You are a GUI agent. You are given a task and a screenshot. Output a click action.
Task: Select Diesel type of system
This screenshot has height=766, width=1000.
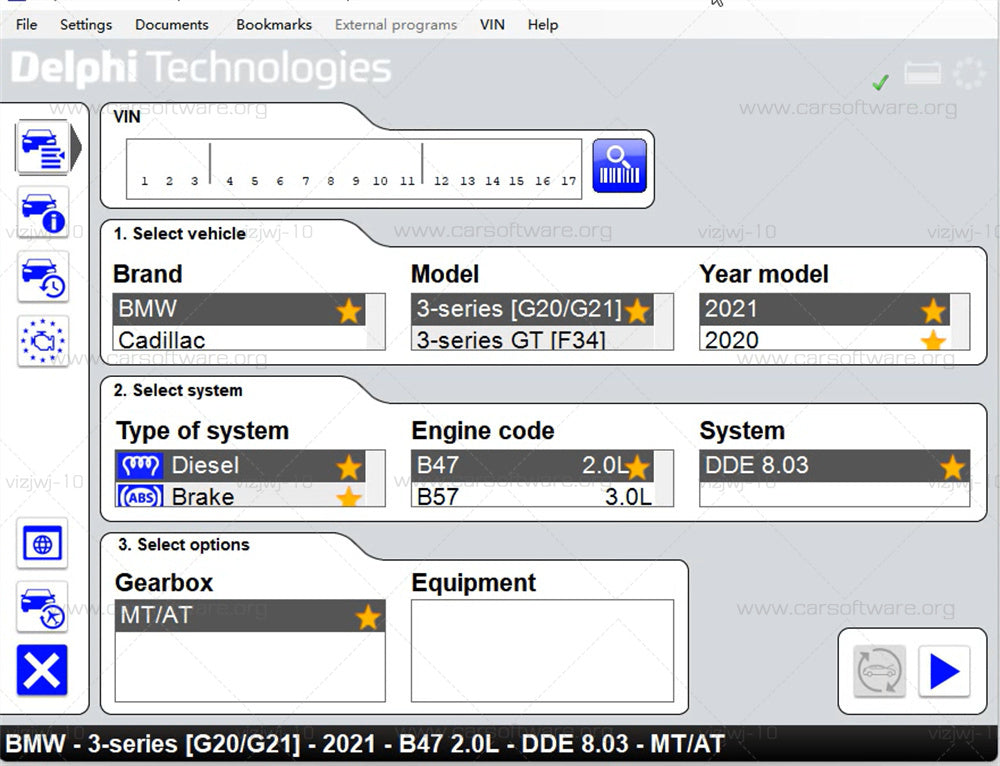(x=240, y=466)
